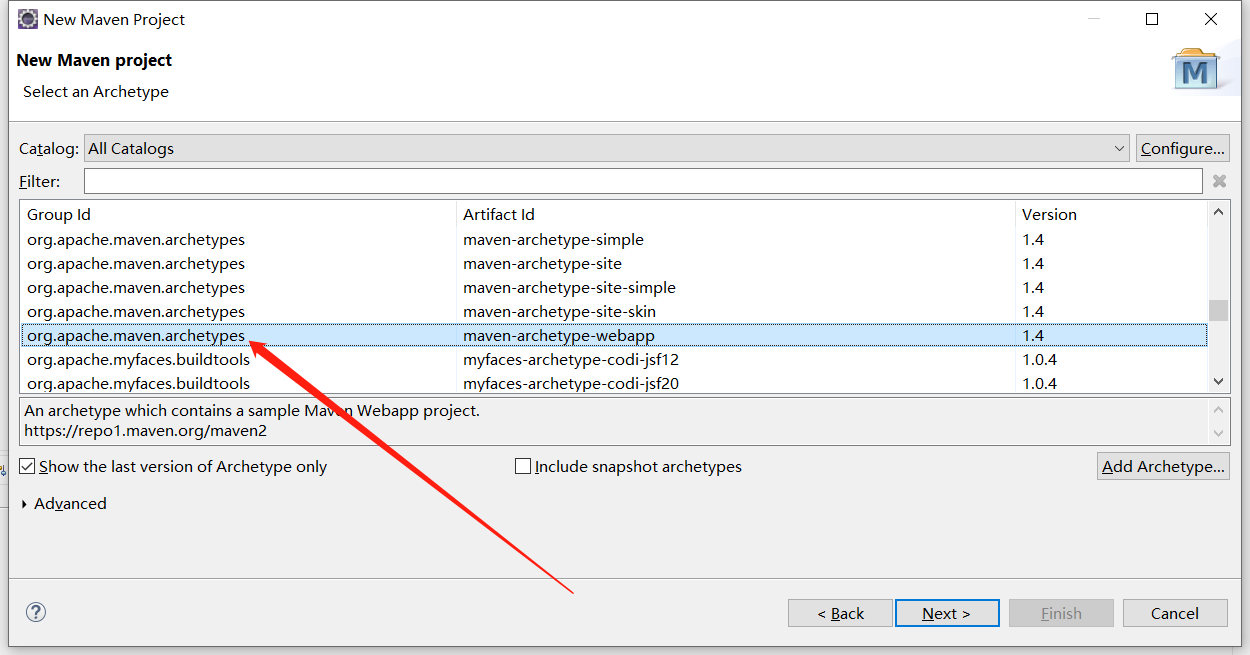This screenshot has height=655, width=1250.
Task: Click the Maven M wizard banner icon
Action: coord(1196,70)
